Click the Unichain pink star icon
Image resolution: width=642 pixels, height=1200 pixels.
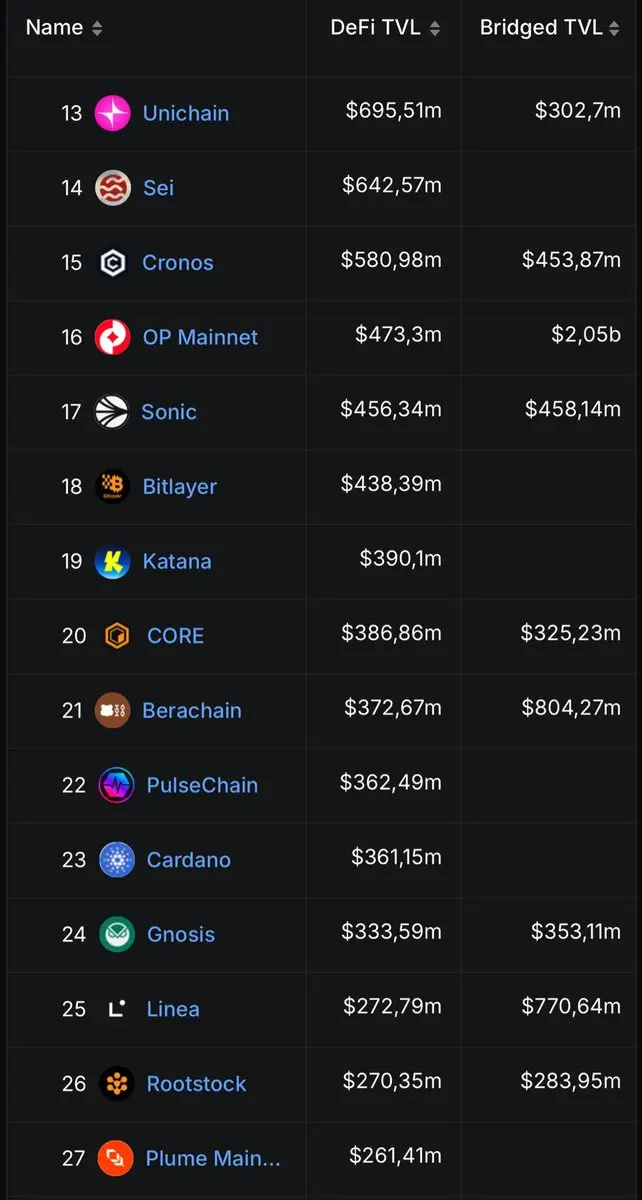point(112,113)
